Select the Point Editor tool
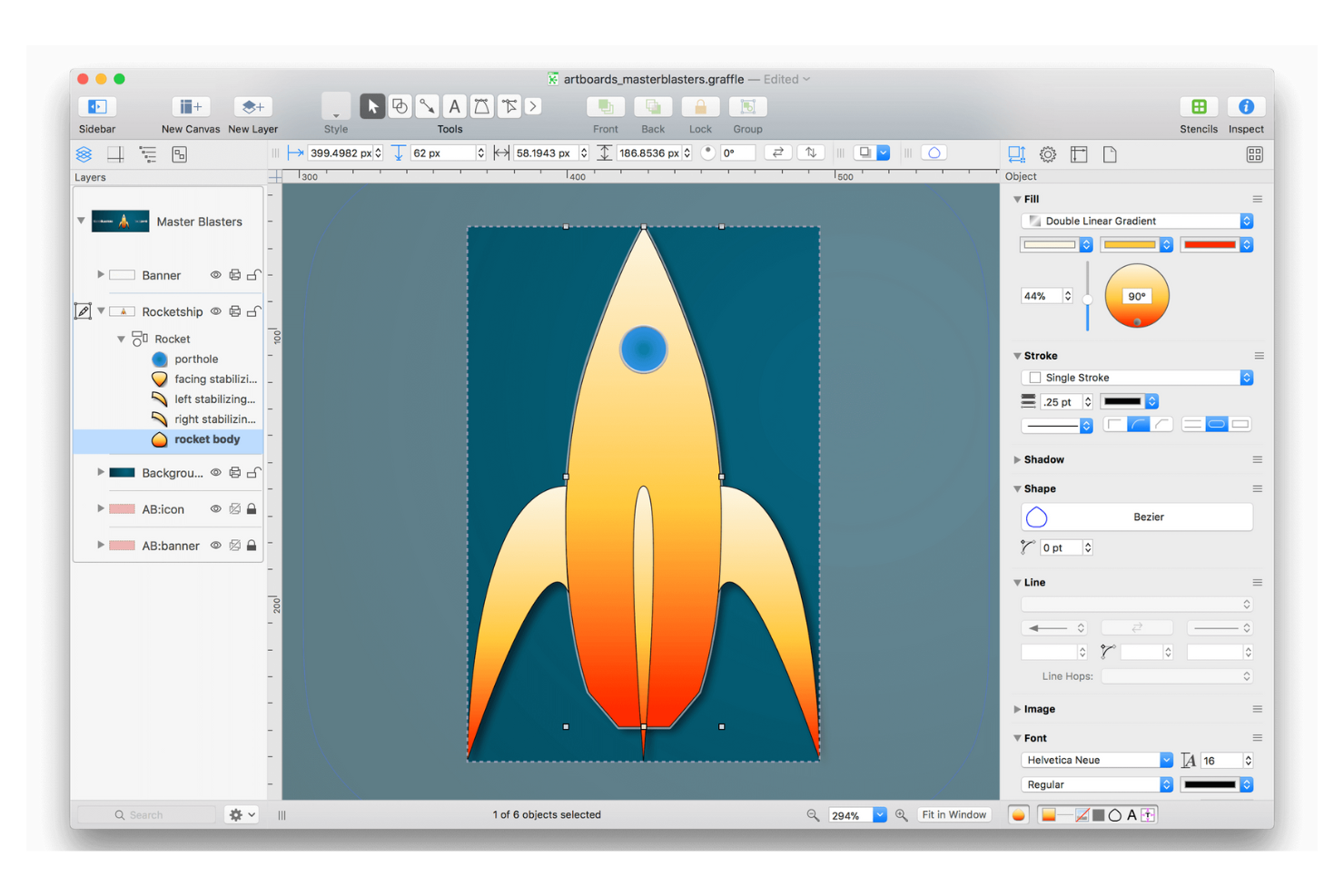The image size is (1344, 896). tap(509, 106)
